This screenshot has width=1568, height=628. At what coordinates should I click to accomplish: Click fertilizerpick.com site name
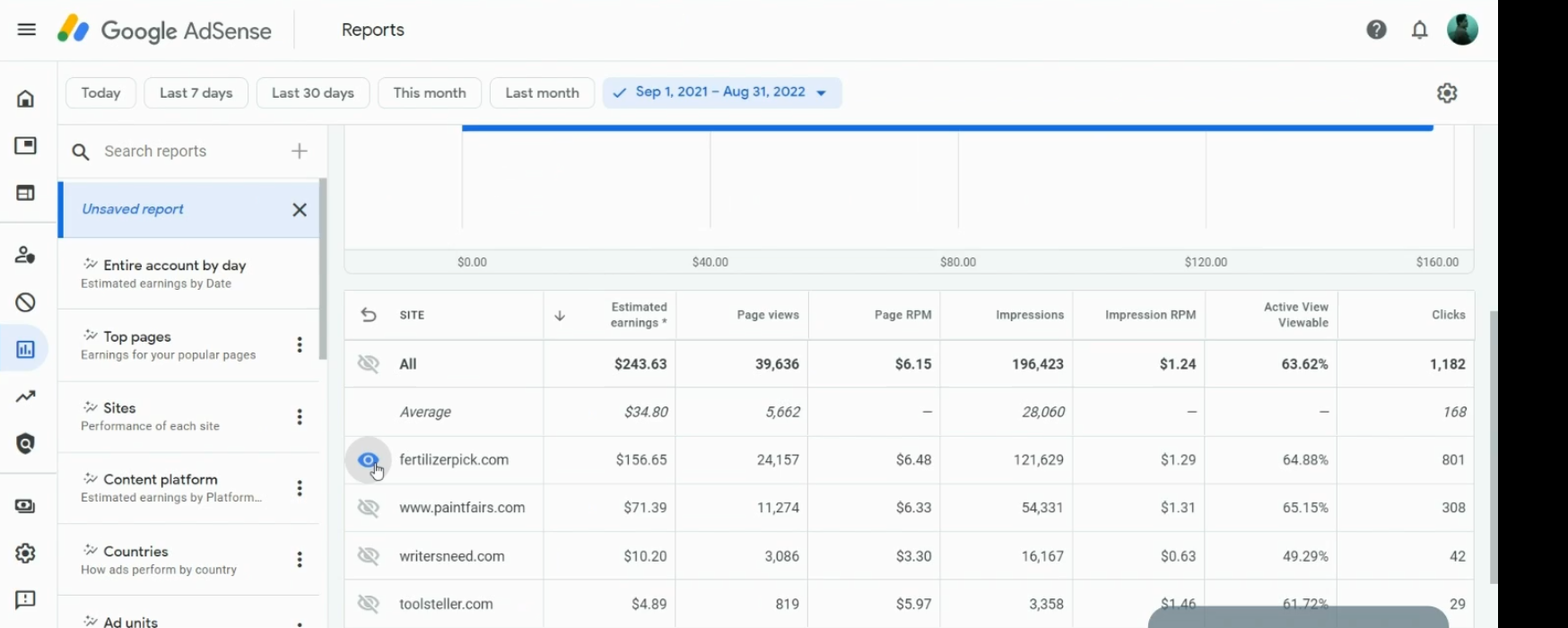coord(454,459)
